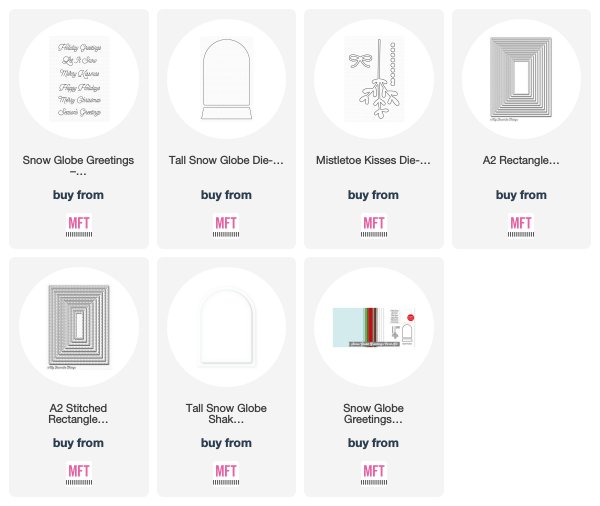
Task: Open the Snow Globe Greetings kit thumbnail
Action: [373, 327]
